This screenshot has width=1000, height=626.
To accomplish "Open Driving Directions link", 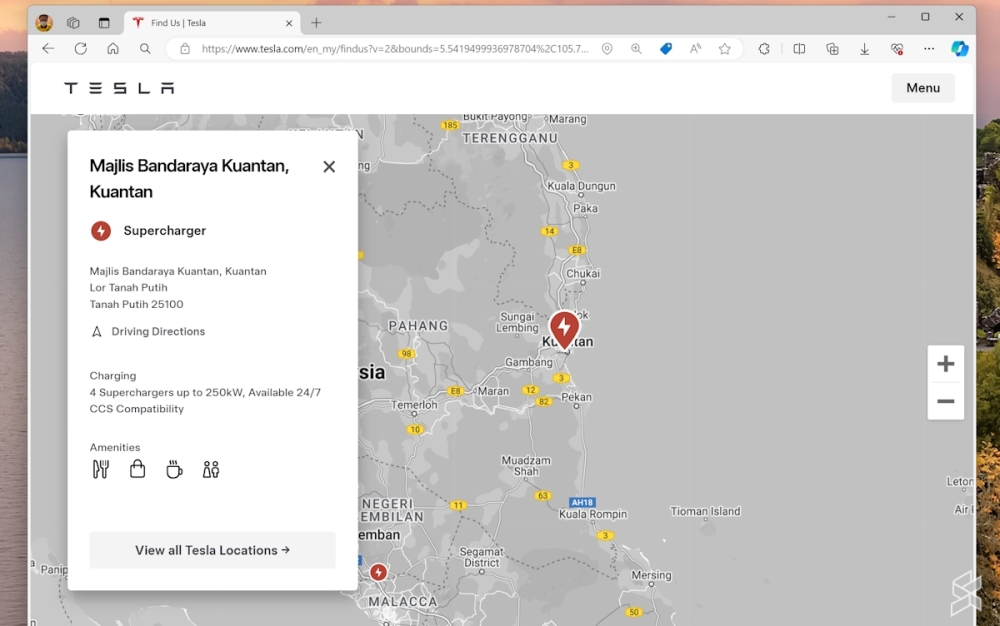I will [x=158, y=331].
